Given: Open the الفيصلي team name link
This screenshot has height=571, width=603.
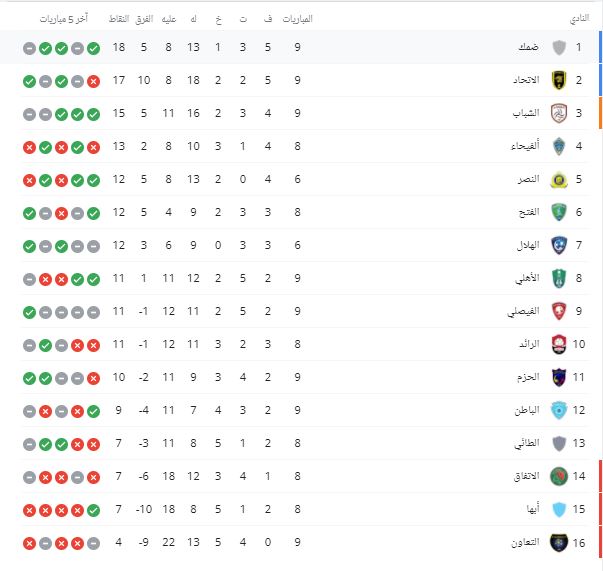Looking at the screenshot, I should tap(523, 311).
